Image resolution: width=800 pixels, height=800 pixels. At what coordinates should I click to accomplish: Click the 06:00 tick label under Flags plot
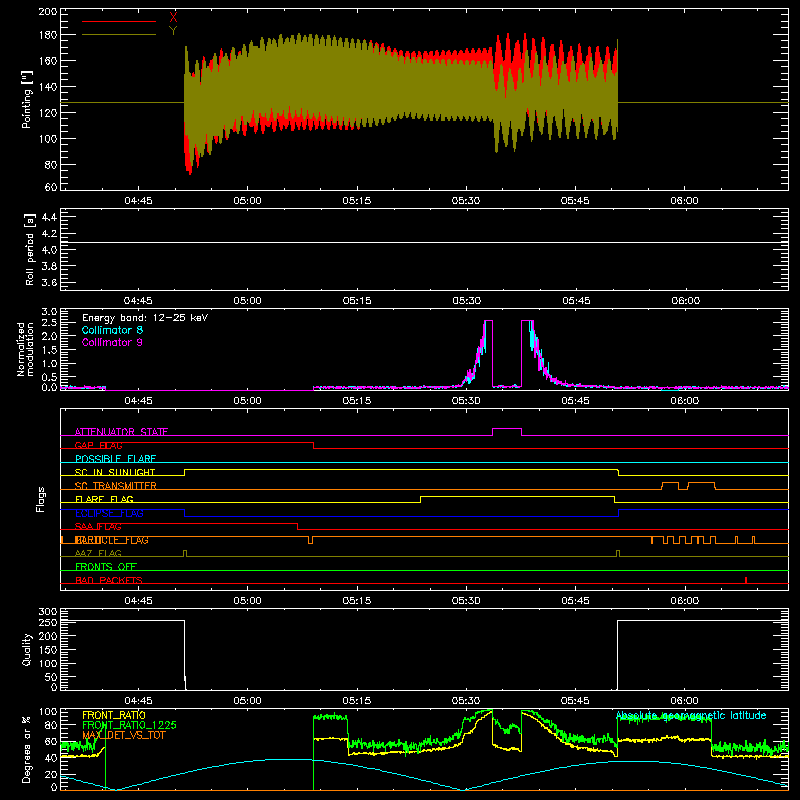tap(684, 601)
